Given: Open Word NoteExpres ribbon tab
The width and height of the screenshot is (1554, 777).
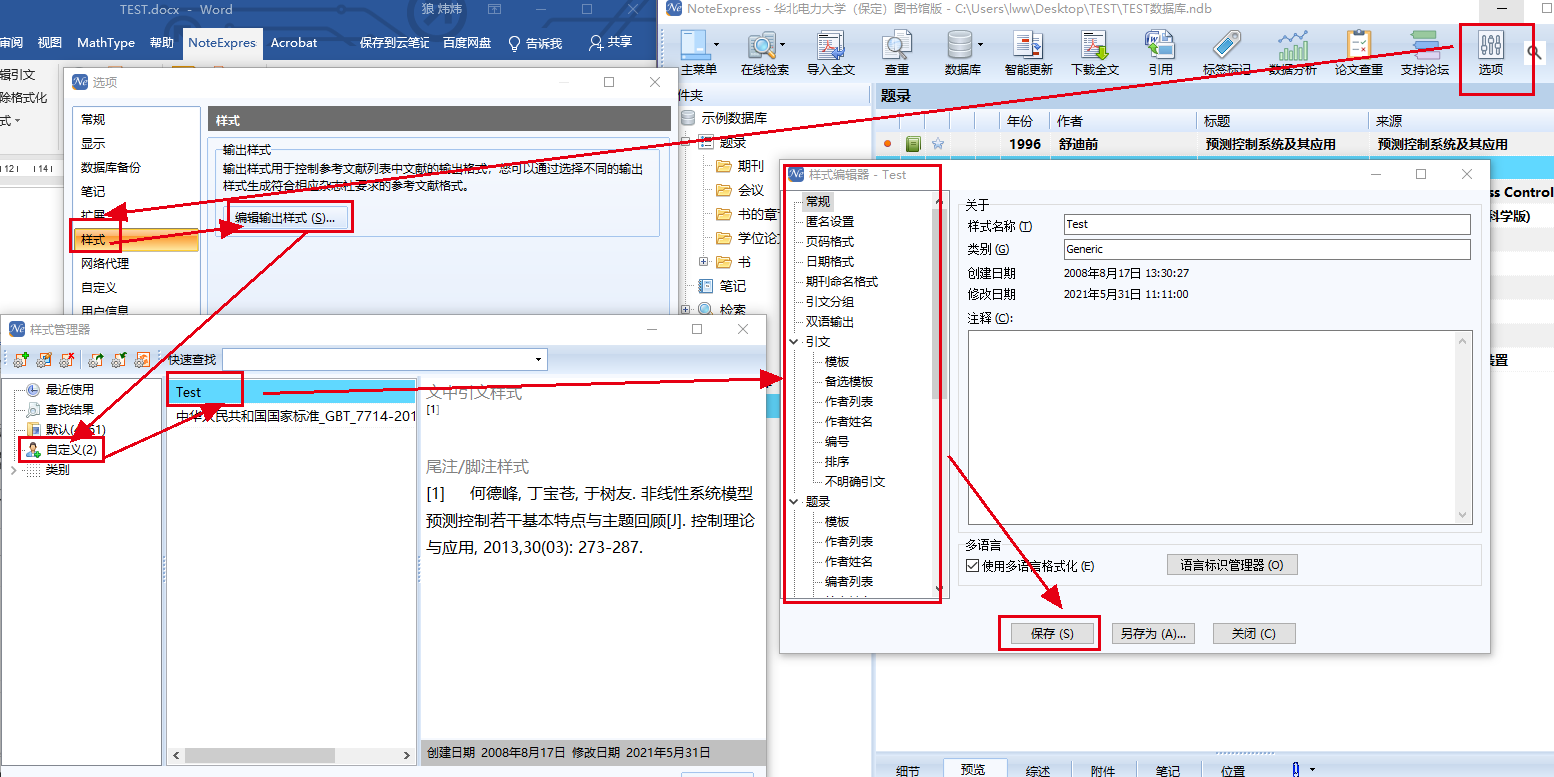Looking at the screenshot, I should (x=222, y=42).
